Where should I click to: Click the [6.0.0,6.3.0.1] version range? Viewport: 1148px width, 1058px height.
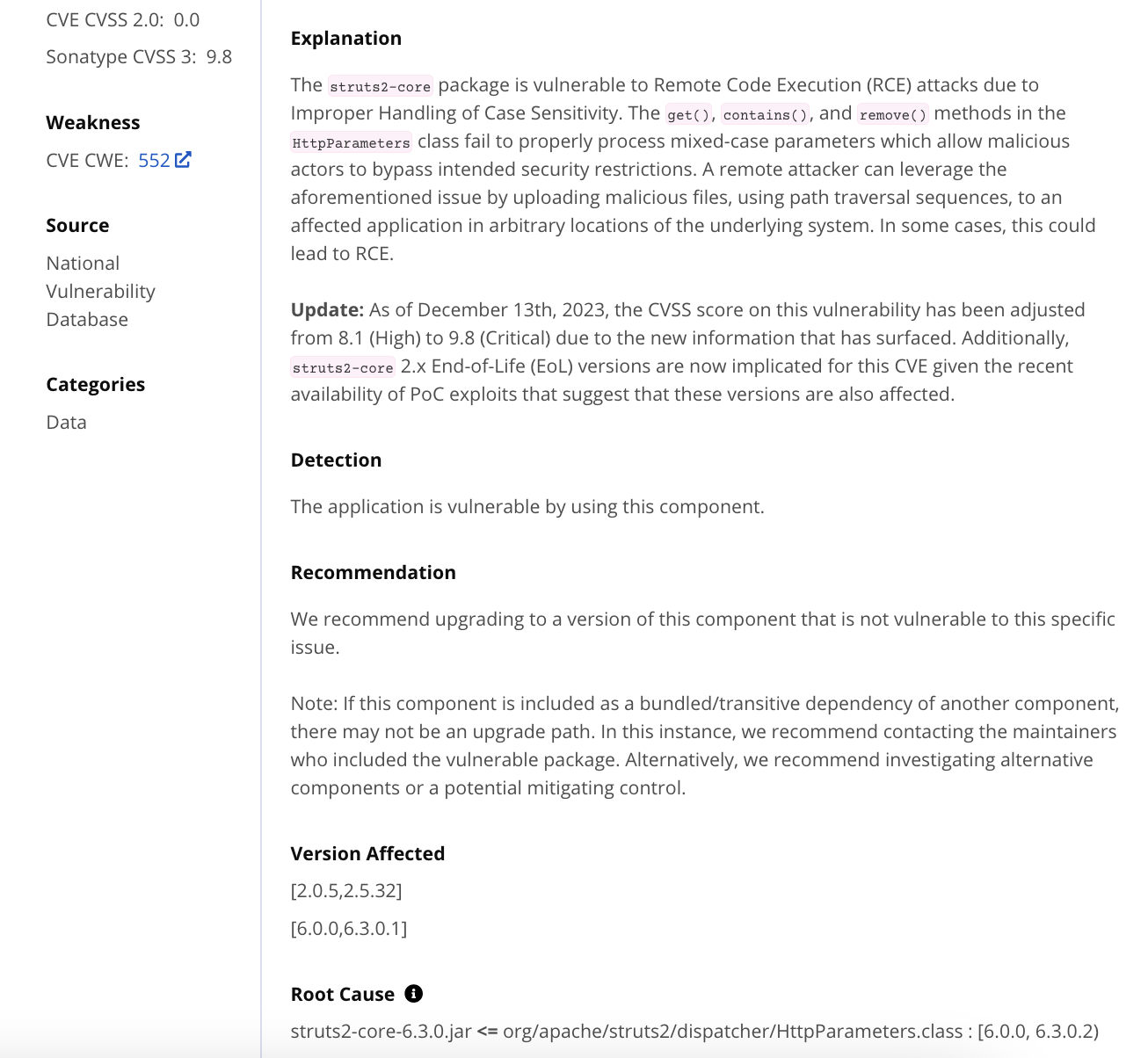pyautogui.click(x=349, y=929)
